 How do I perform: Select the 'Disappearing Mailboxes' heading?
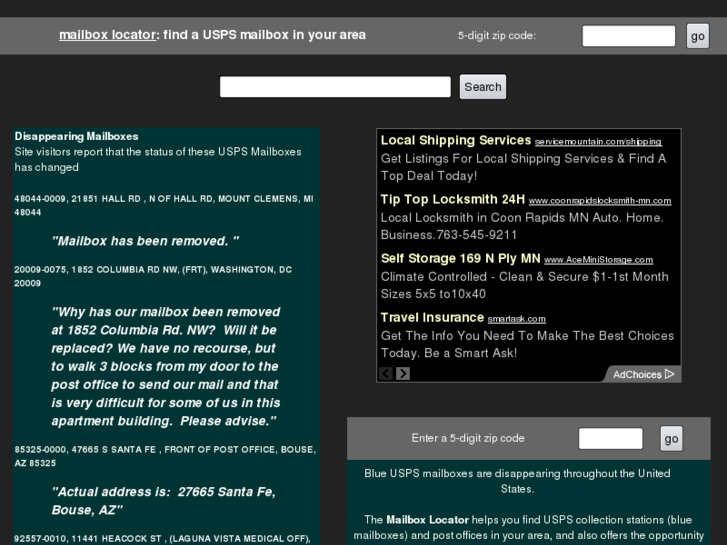tap(77, 136)
